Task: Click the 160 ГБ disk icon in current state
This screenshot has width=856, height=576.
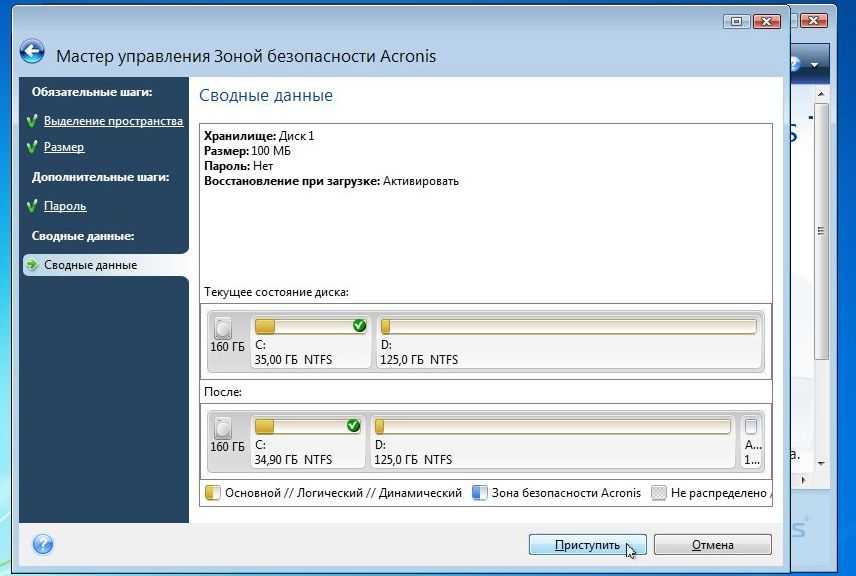Action: [224, 328]
